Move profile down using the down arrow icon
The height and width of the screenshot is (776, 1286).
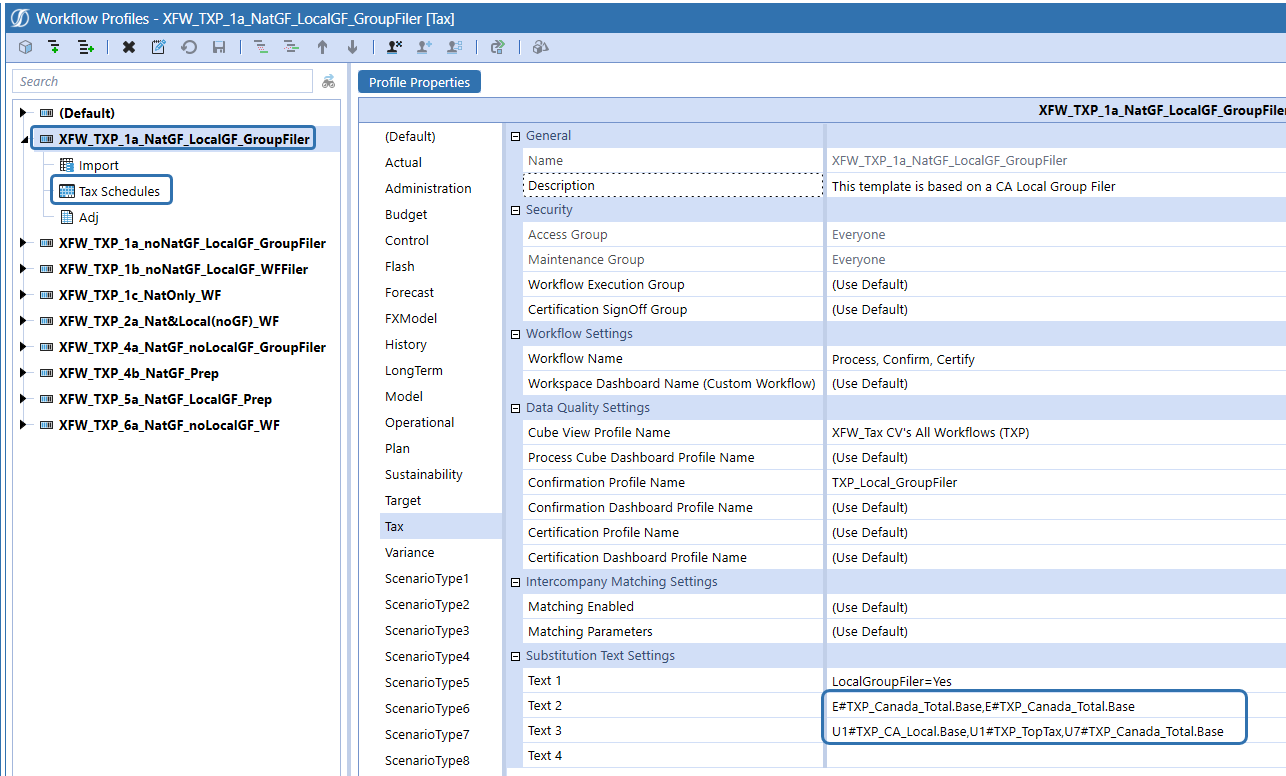click(351, 47)
